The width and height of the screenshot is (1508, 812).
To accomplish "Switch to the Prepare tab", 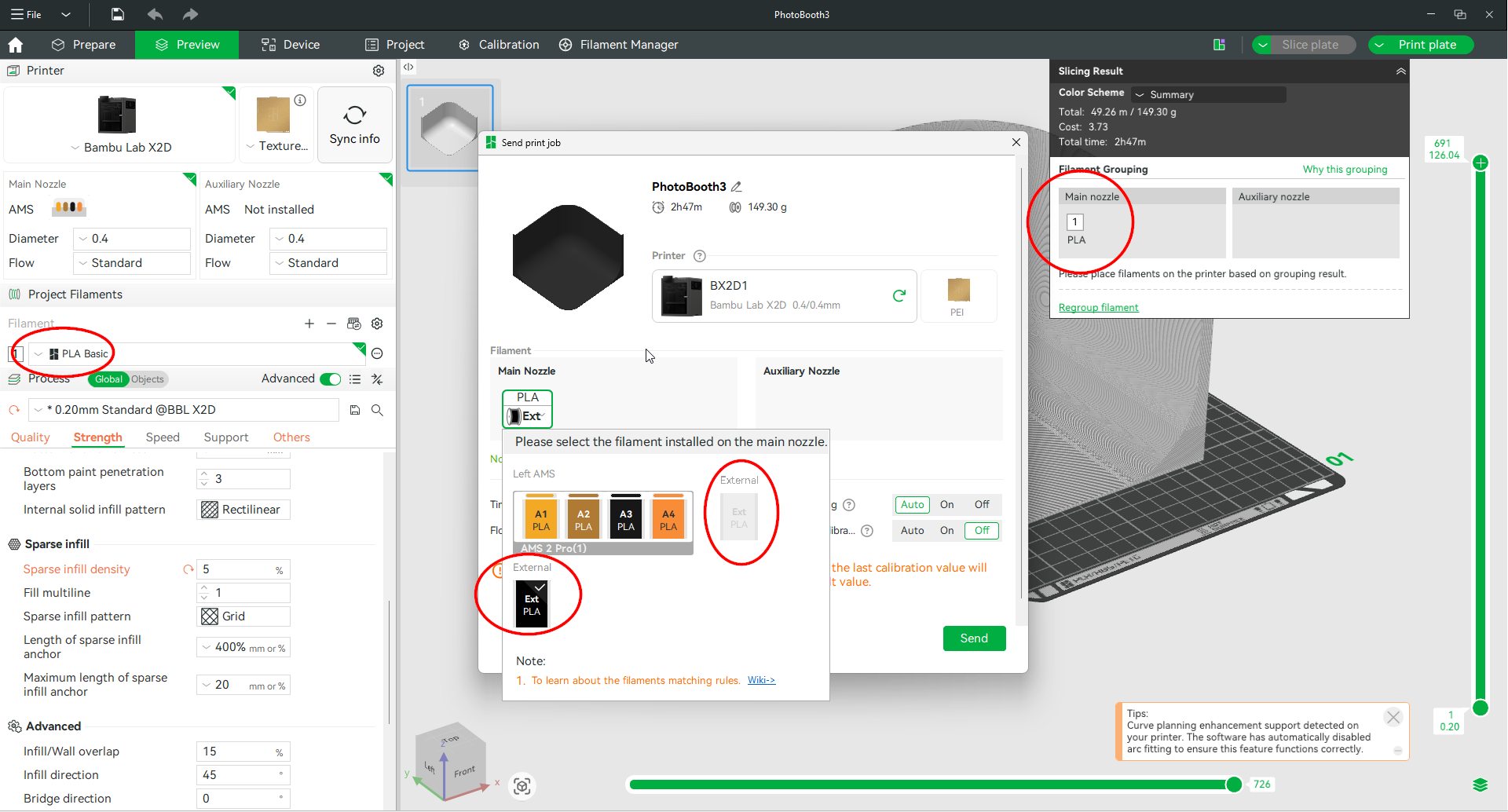I will click(x=83, y=45).
